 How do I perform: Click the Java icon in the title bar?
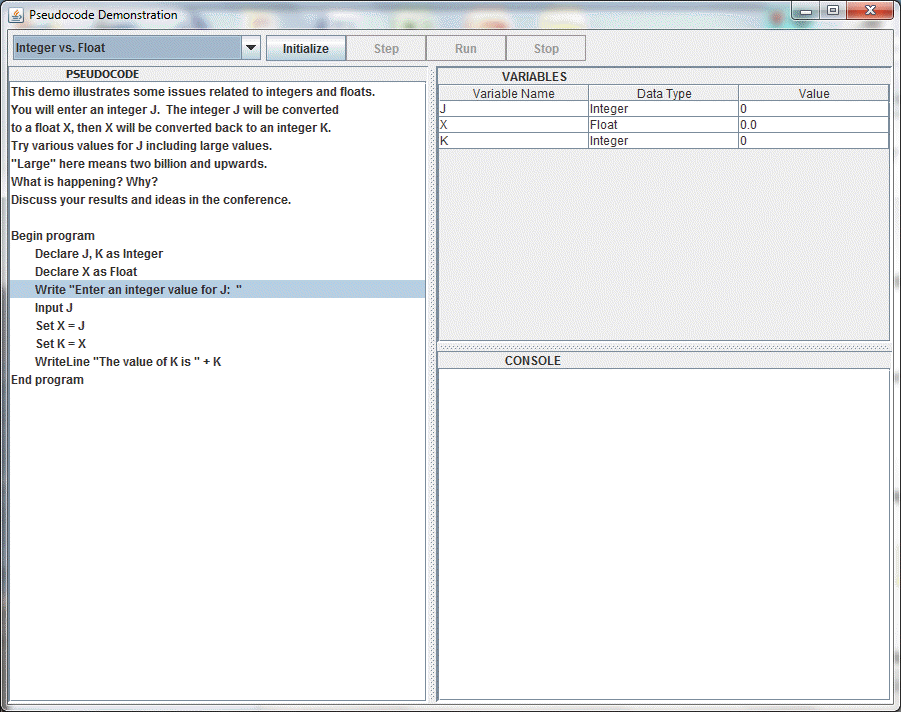point(15,15)
